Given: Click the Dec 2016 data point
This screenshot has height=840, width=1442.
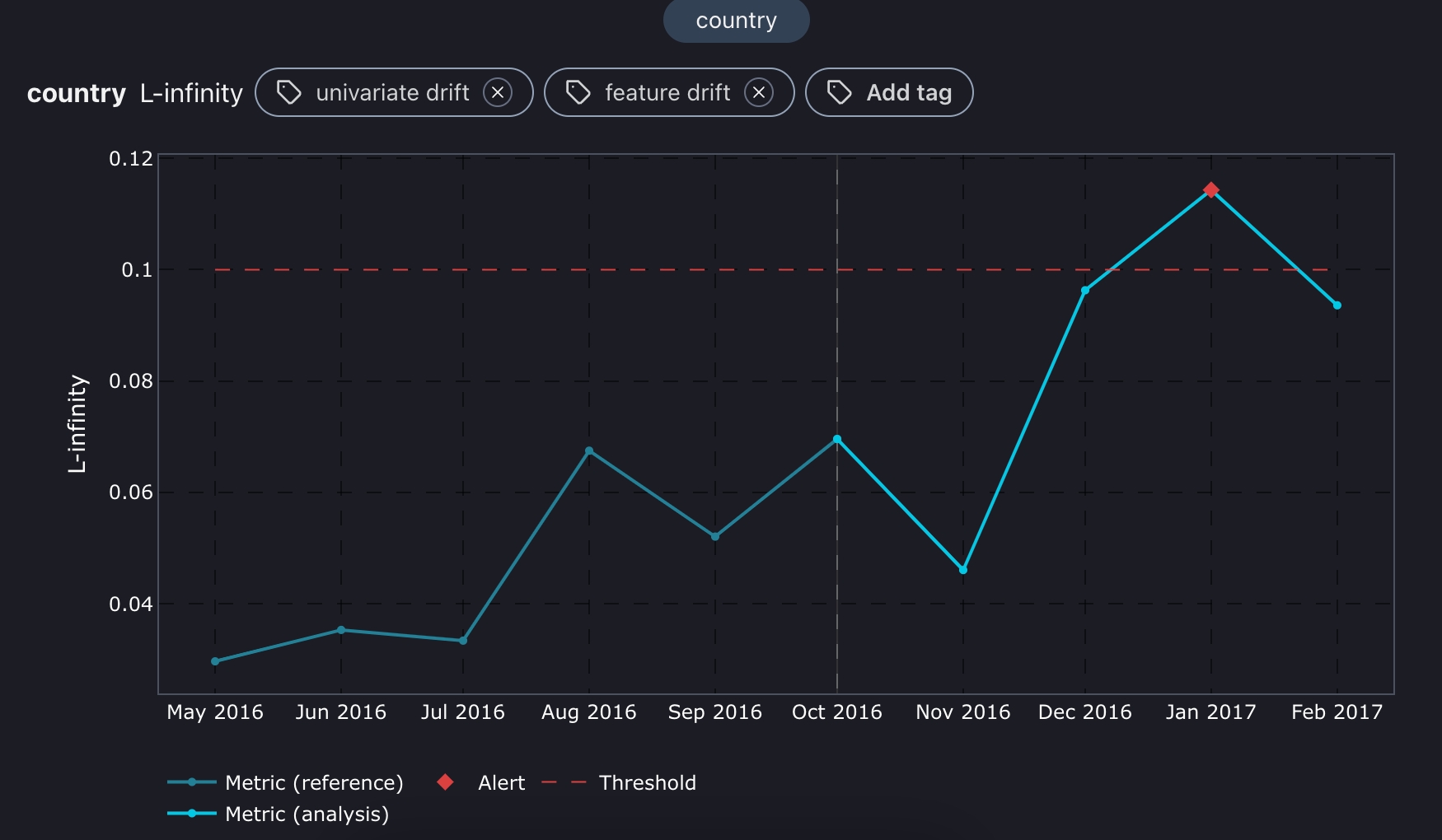Looking at the screenshot, I should (x=1084, y=290).
